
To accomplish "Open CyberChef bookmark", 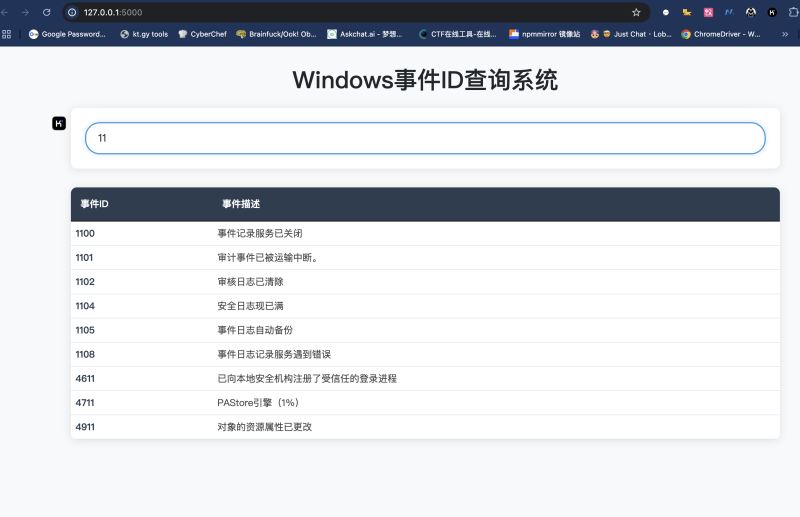I will [x=203, y=34].
